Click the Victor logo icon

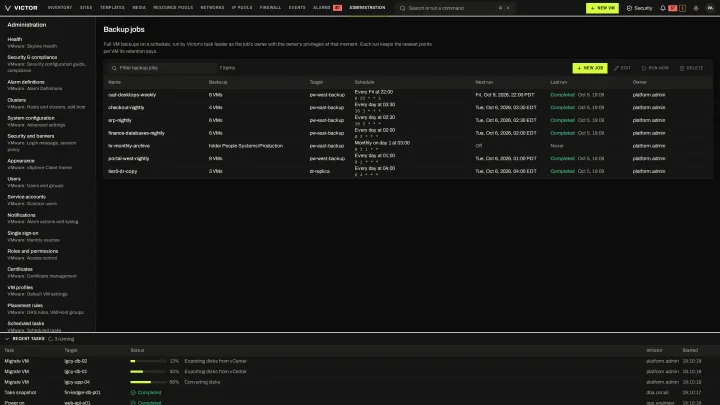pyautogui.click(x=8, y=8)
